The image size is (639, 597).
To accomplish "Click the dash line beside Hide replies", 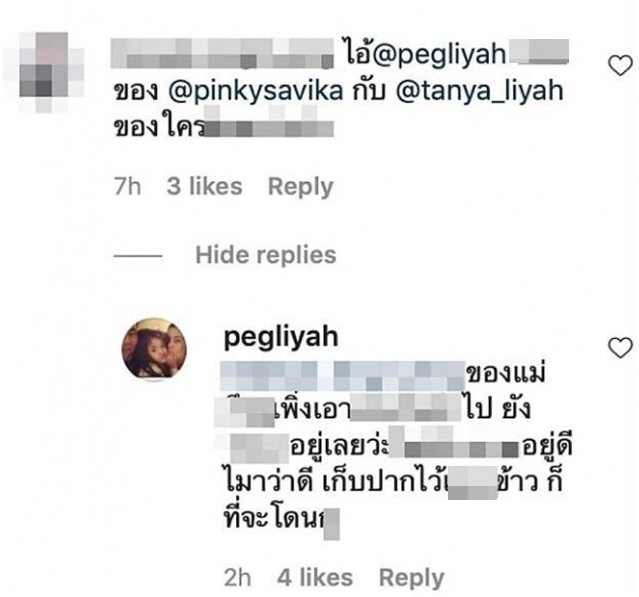I will coord(138,256).
